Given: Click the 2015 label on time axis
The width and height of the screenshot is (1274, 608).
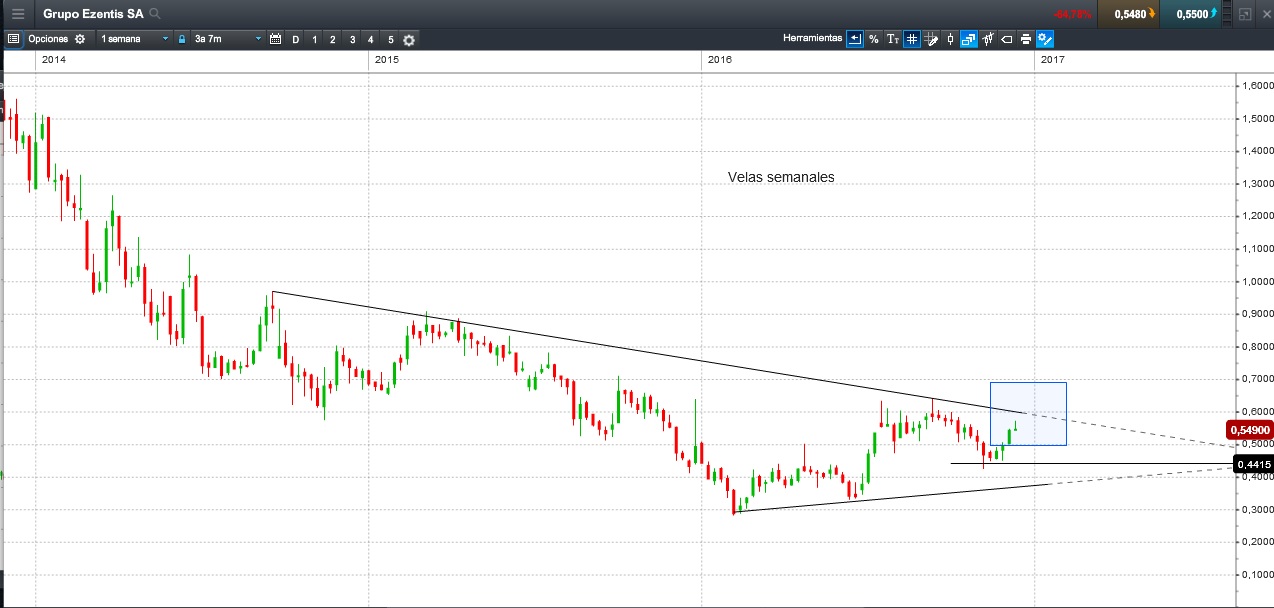Looking at the screenshot, I should 387,60.
